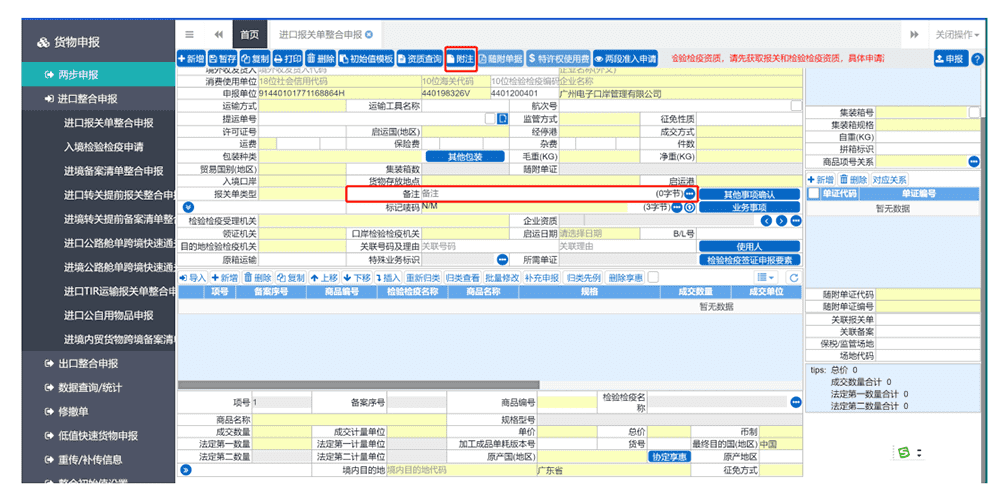This screenshot has height=494, width=1000.
Task: Expand 低值快速货物申报 in the sidebar
Action: 98,436
